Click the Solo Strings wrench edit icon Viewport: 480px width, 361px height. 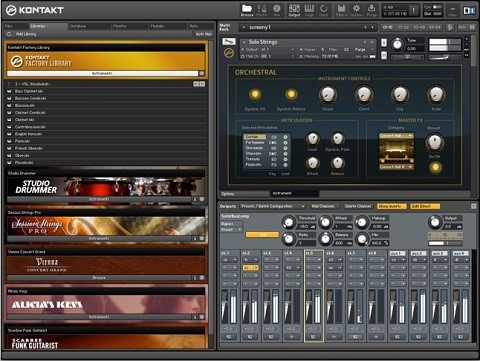229,42
